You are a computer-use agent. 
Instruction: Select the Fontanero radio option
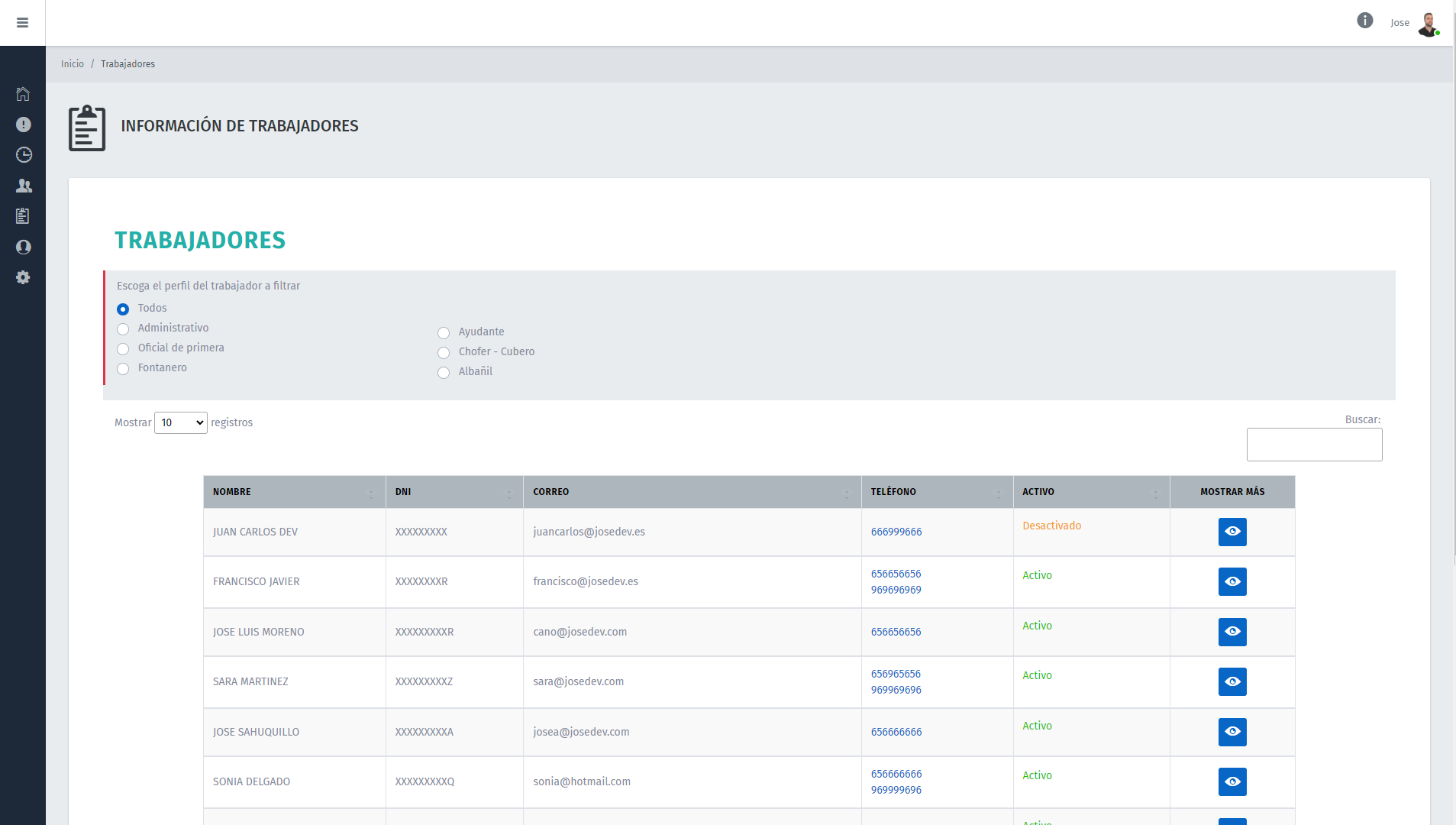(x=123, y=369)
